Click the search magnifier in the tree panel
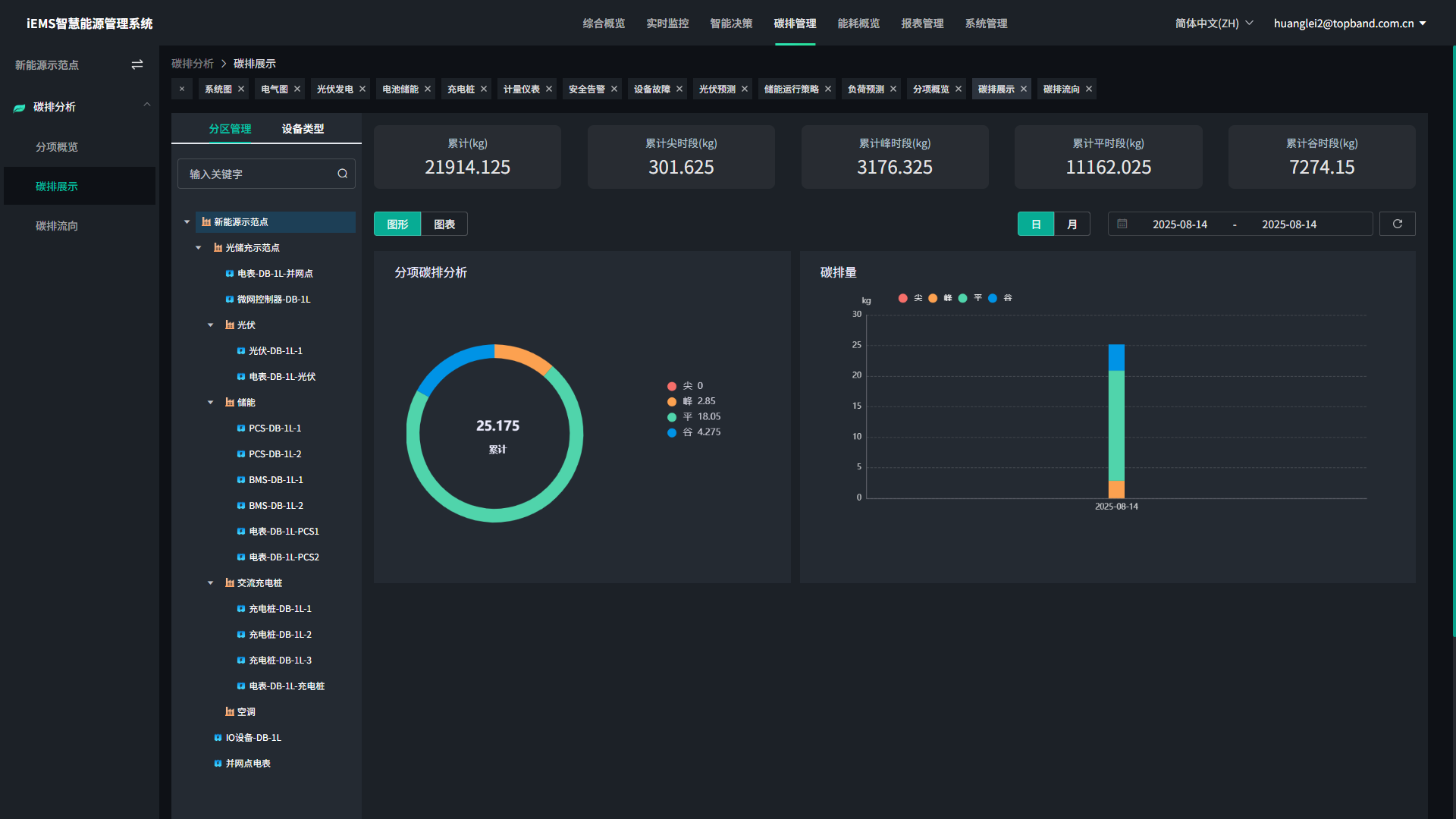 tap(343, 174)
